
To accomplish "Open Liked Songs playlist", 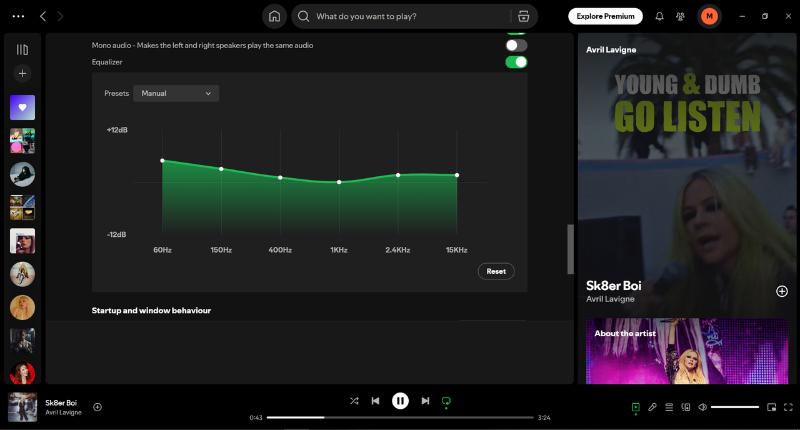I will 22,107.
